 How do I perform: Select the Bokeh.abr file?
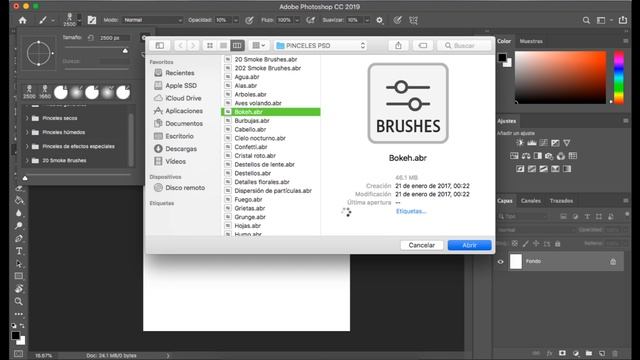tap(271, 112)
